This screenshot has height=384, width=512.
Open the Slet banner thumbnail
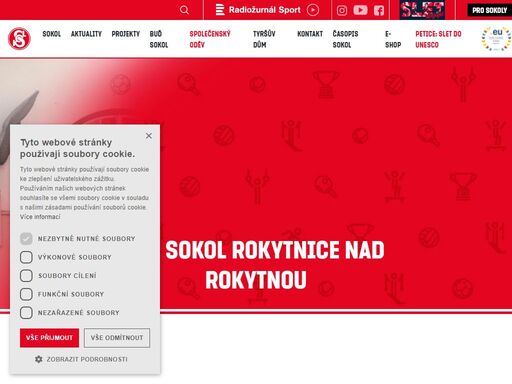pyautogui.click(x=422, y=10)
